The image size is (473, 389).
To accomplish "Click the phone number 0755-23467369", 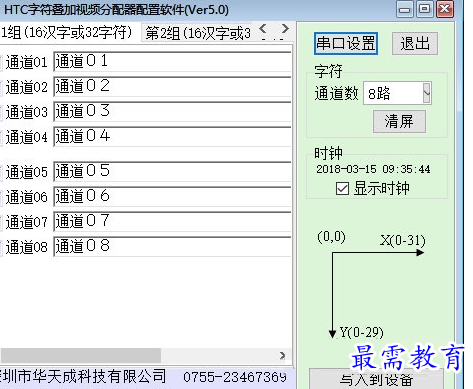I will pos(235,377).
